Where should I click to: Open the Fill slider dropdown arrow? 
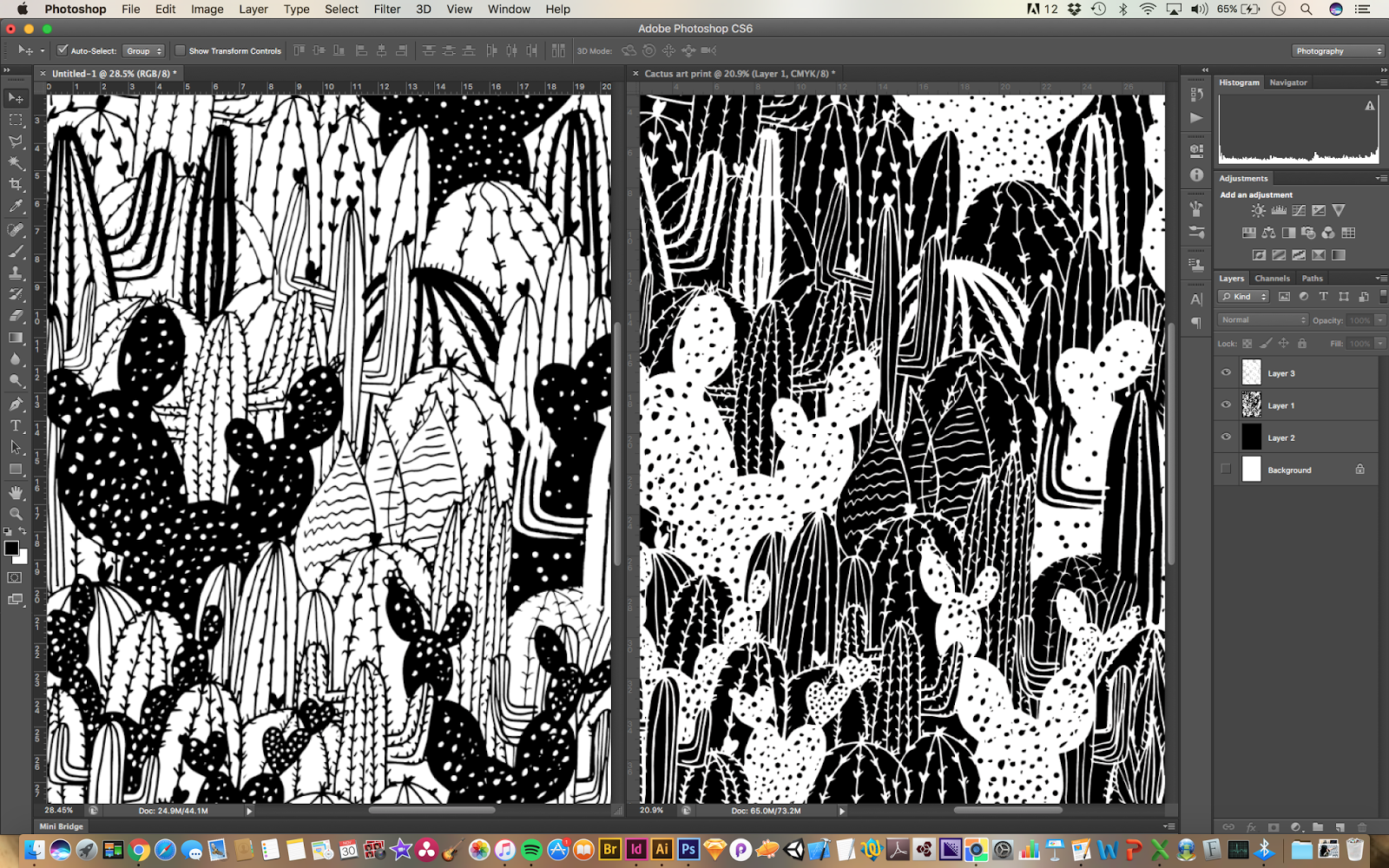click(x=1380, y=344)
